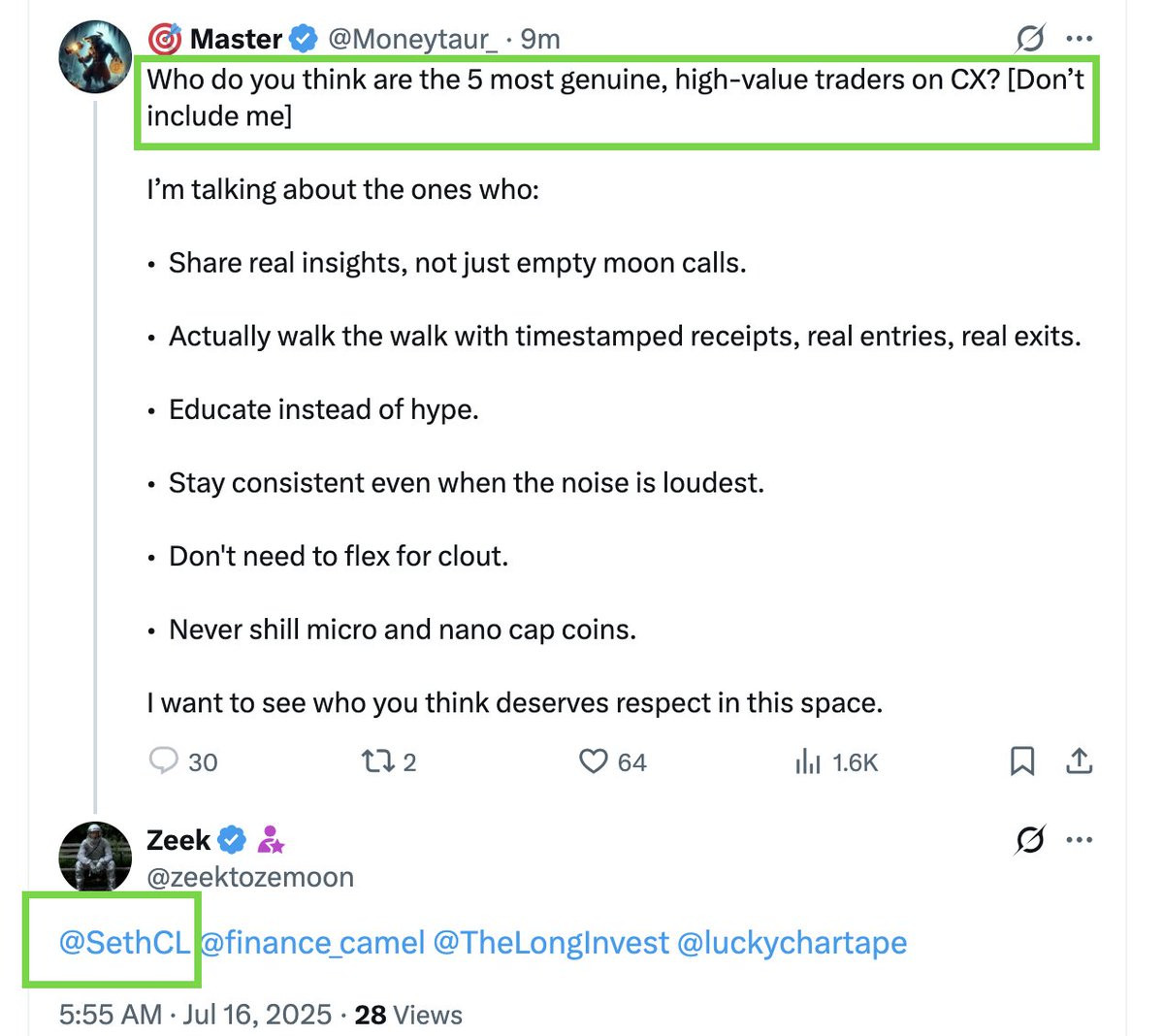
Task: Click Zeek's purple affiliate badge icon
Action: [271, 840]
